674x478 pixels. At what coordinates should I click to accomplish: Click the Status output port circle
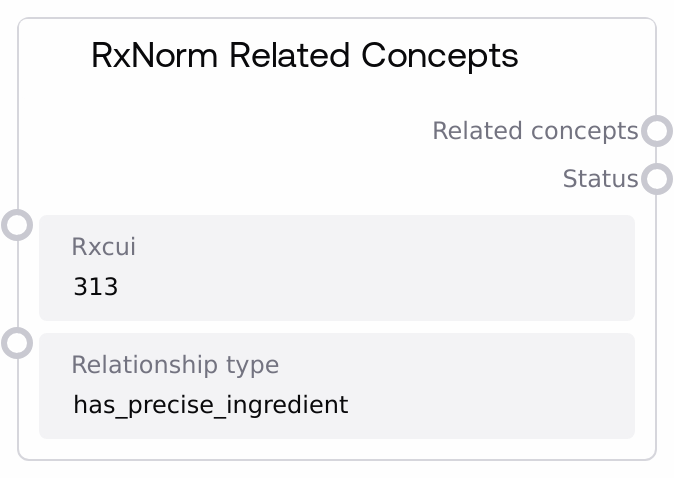coord(657,179)
